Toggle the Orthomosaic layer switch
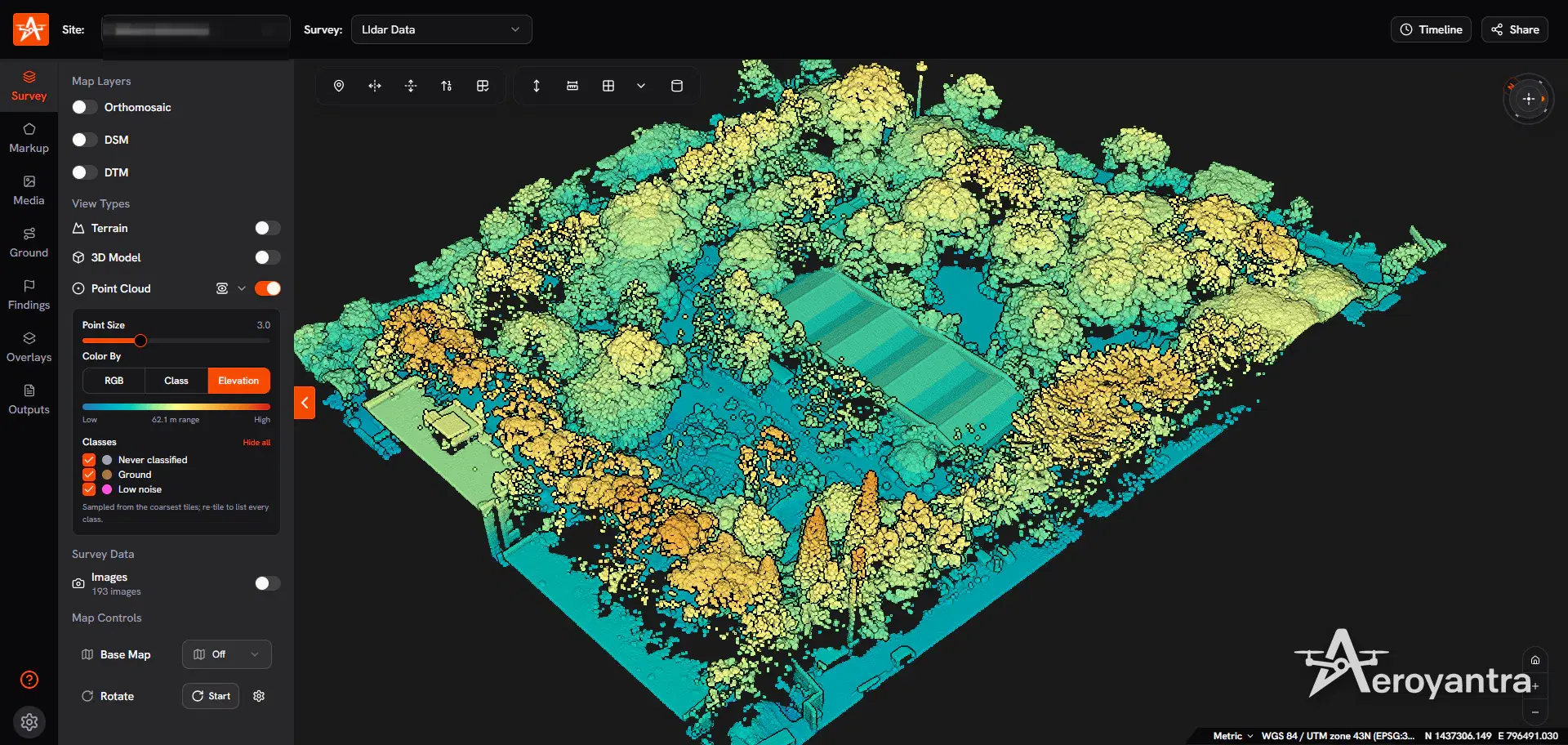Viewport: 1568px width, 745px height. [x=84, y=107]
